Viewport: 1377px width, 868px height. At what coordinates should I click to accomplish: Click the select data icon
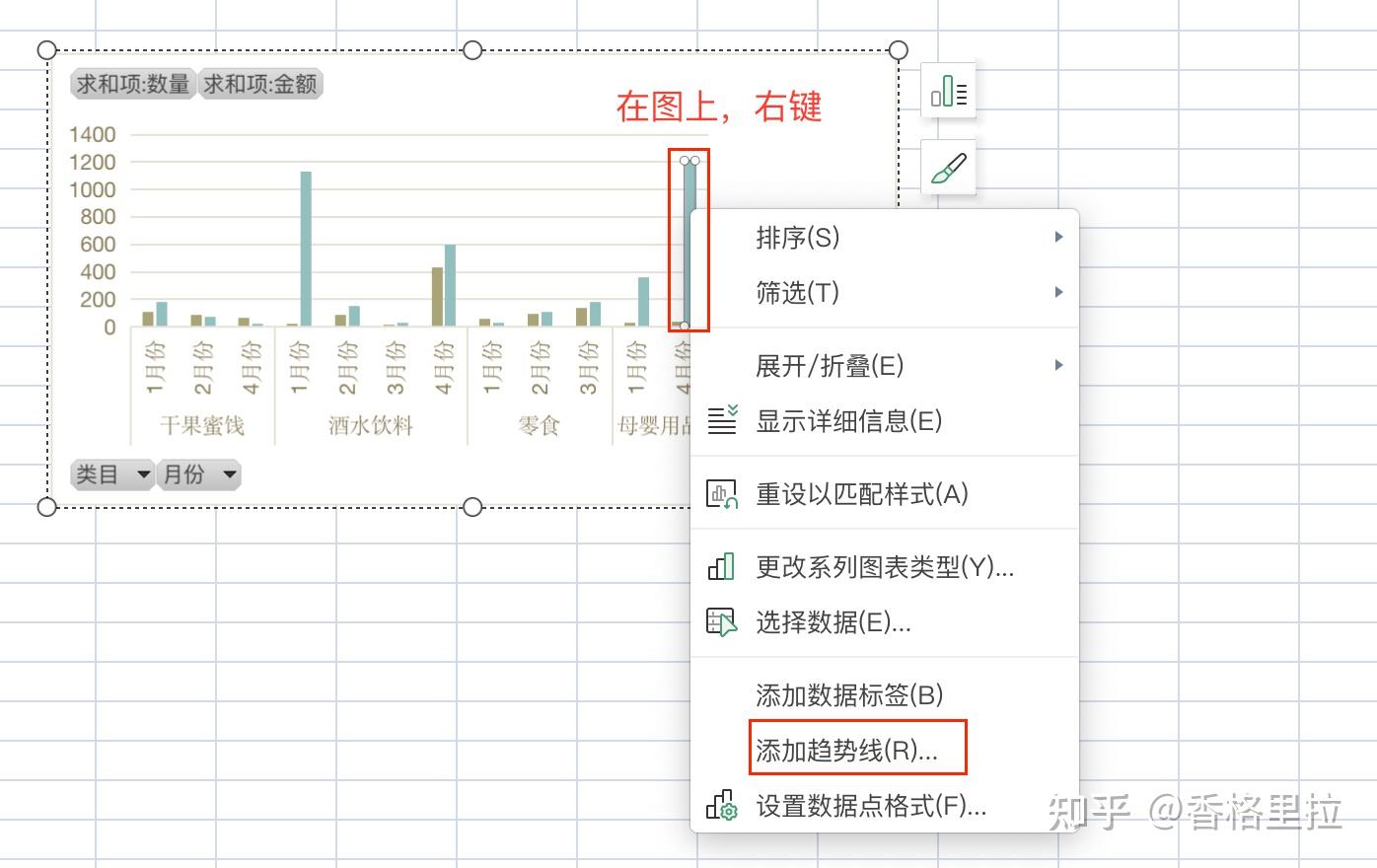point(723,621)
